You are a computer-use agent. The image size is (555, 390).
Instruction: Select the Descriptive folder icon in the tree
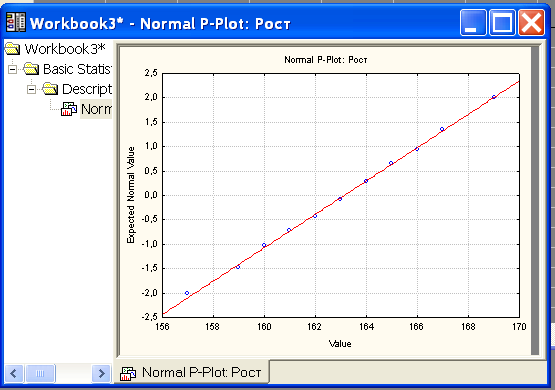click(x=50, y=88)
